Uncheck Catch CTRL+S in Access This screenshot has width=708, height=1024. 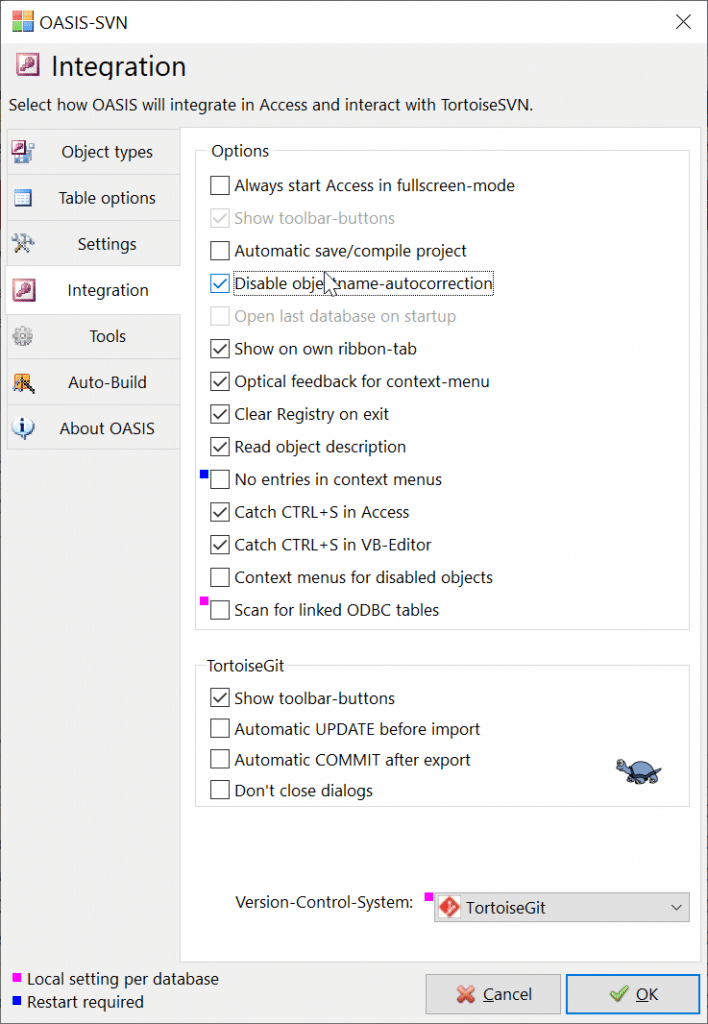pyautogui.click(x=219, y=512)
